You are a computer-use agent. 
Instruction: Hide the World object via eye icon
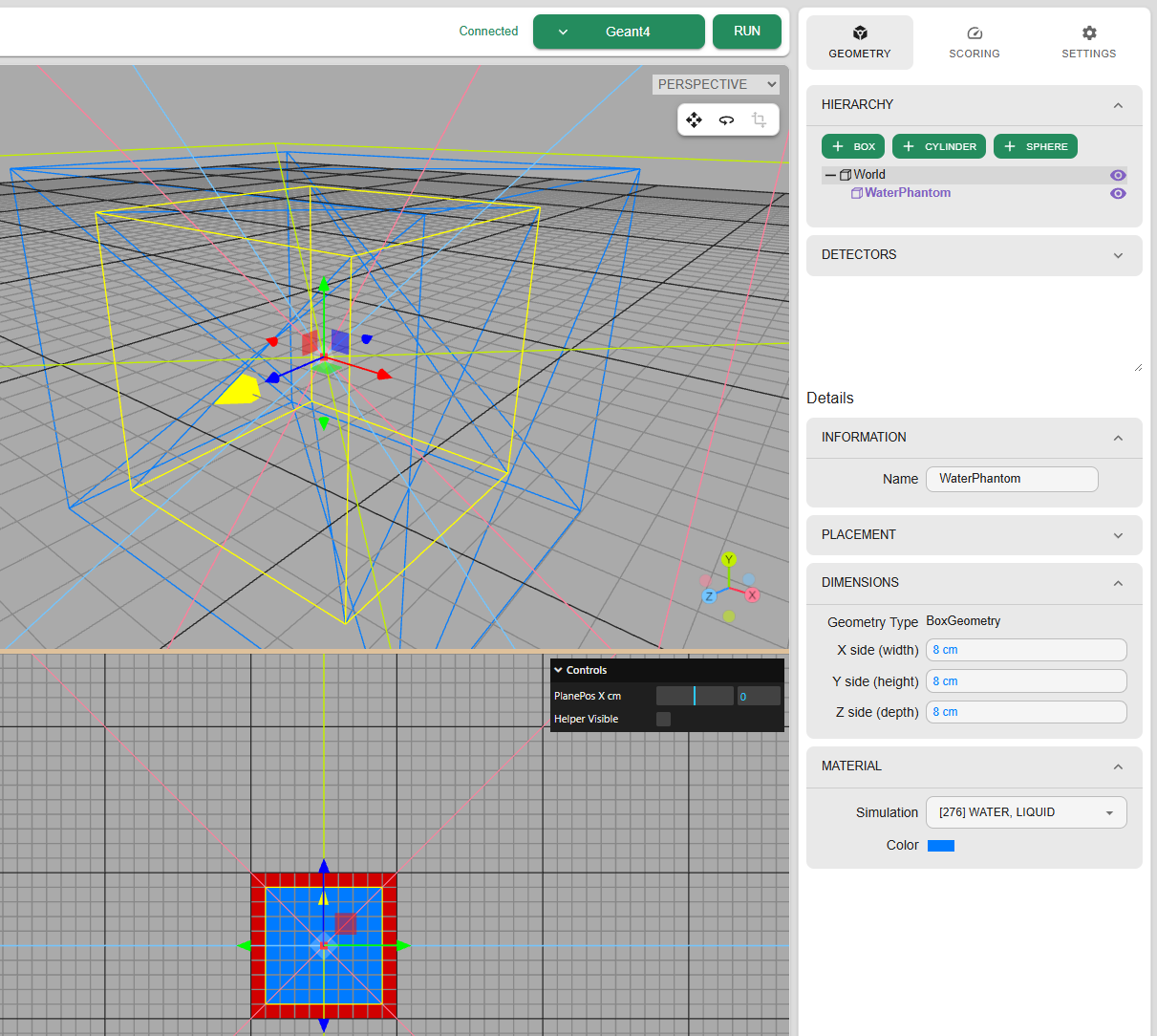tap(1118, 175)
